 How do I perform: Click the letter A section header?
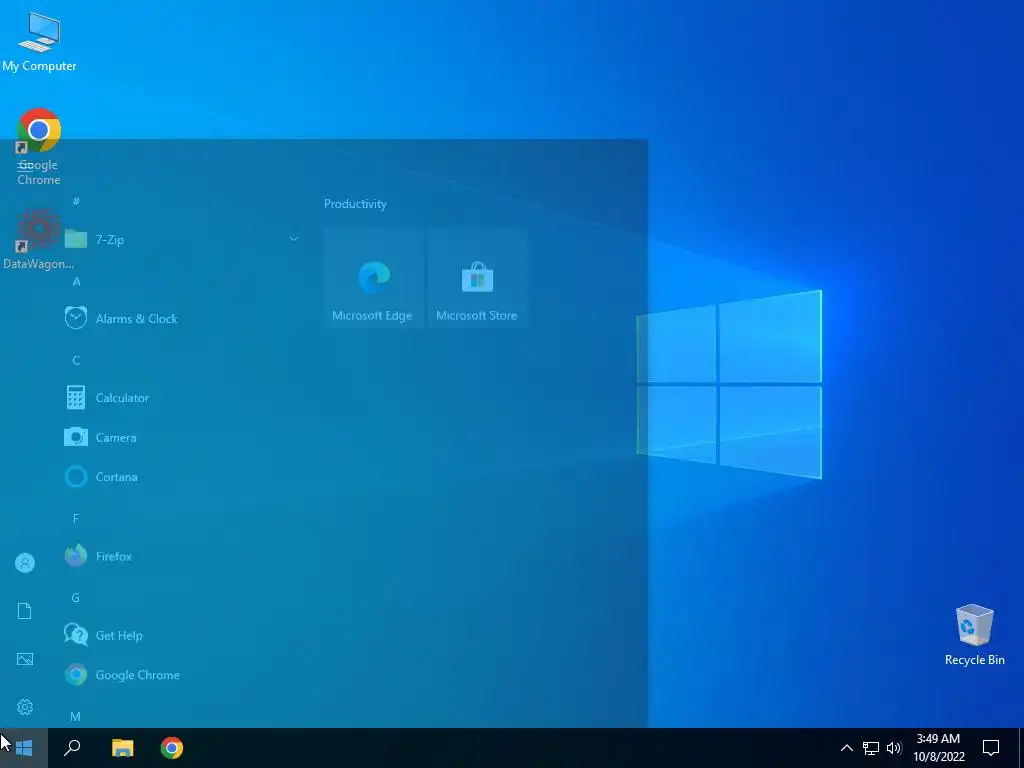click(76, 281)
